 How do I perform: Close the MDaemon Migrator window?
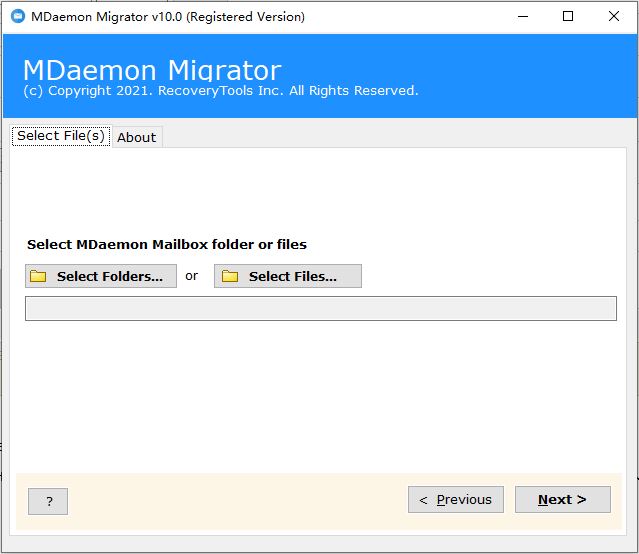tap(613, 16)
